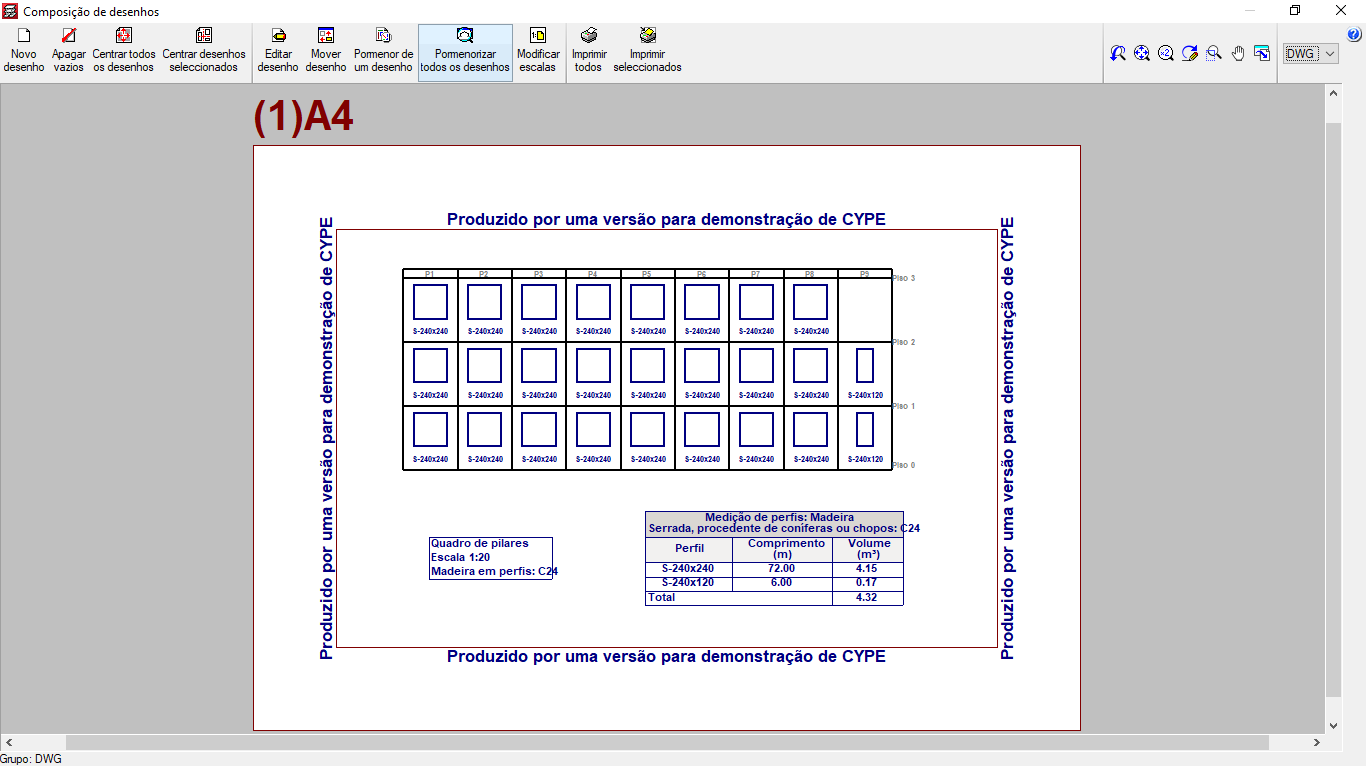Click previous zoom view icon

tap(1118, 53)
